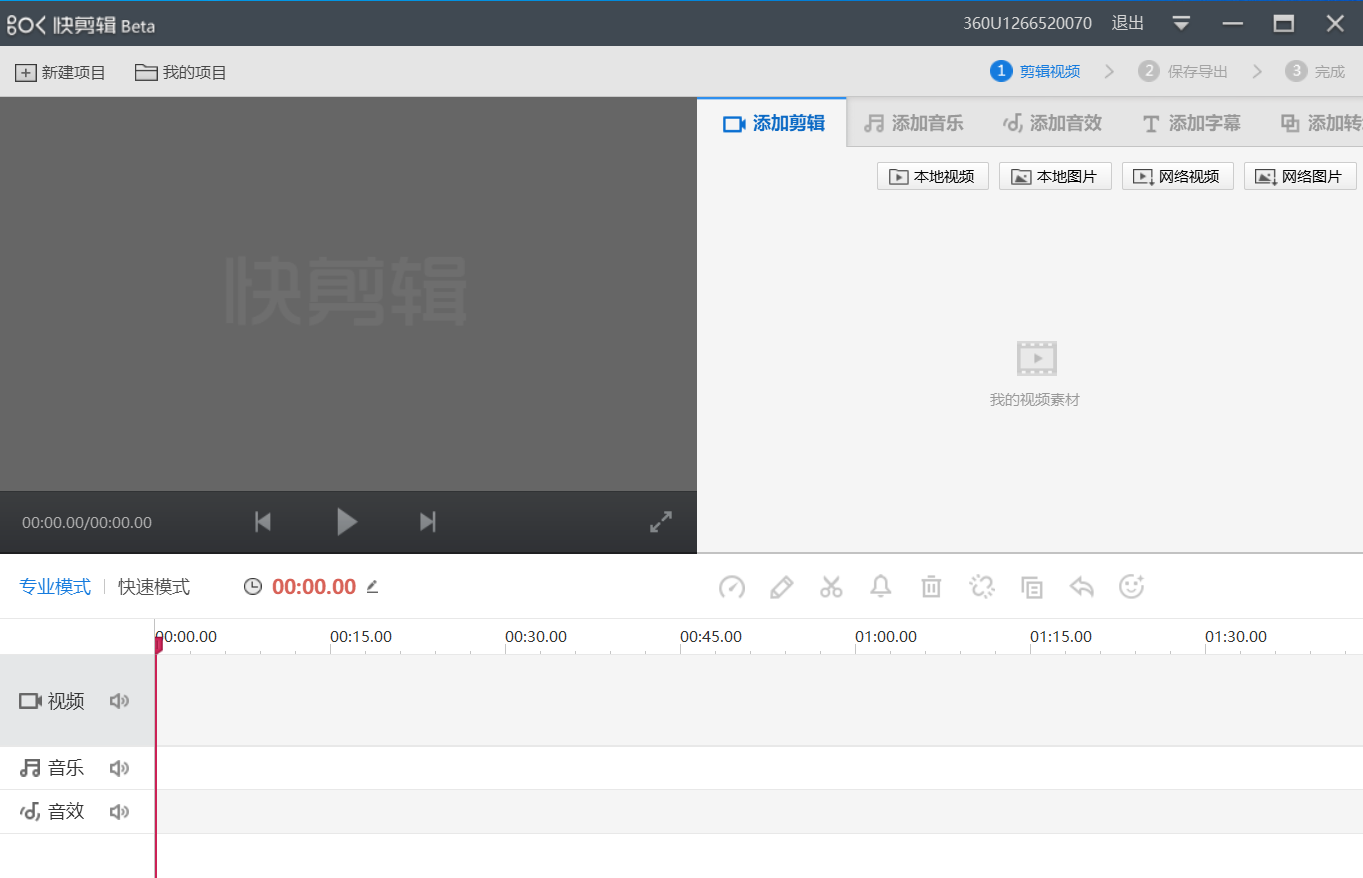Click the smiley sticker icon
This screenshot has height=878, width=1363.
[x=1132, y=587]
